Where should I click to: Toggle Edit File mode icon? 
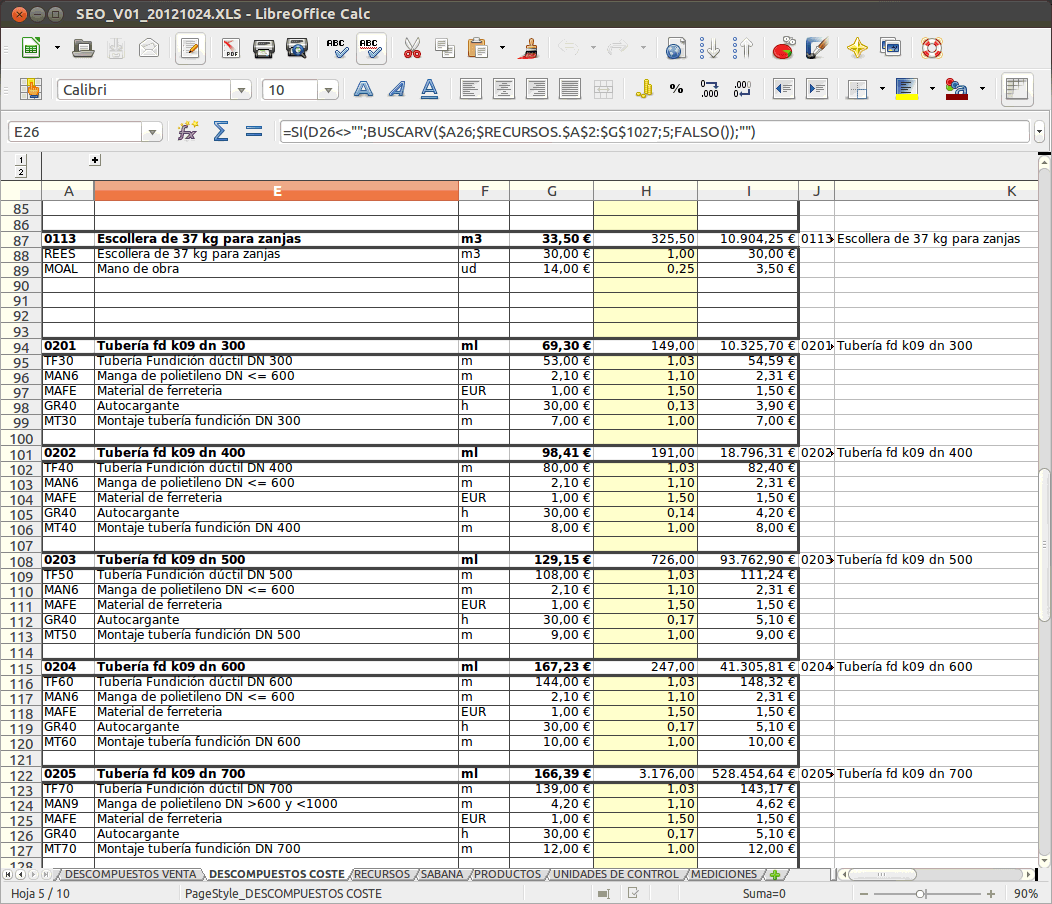click(x=190, y=48)
